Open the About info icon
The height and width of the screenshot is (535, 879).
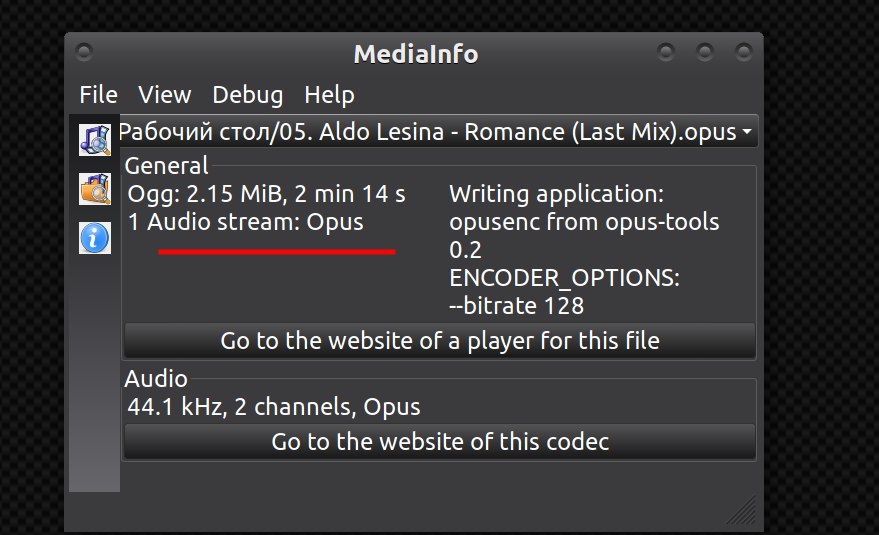point(95,238)
